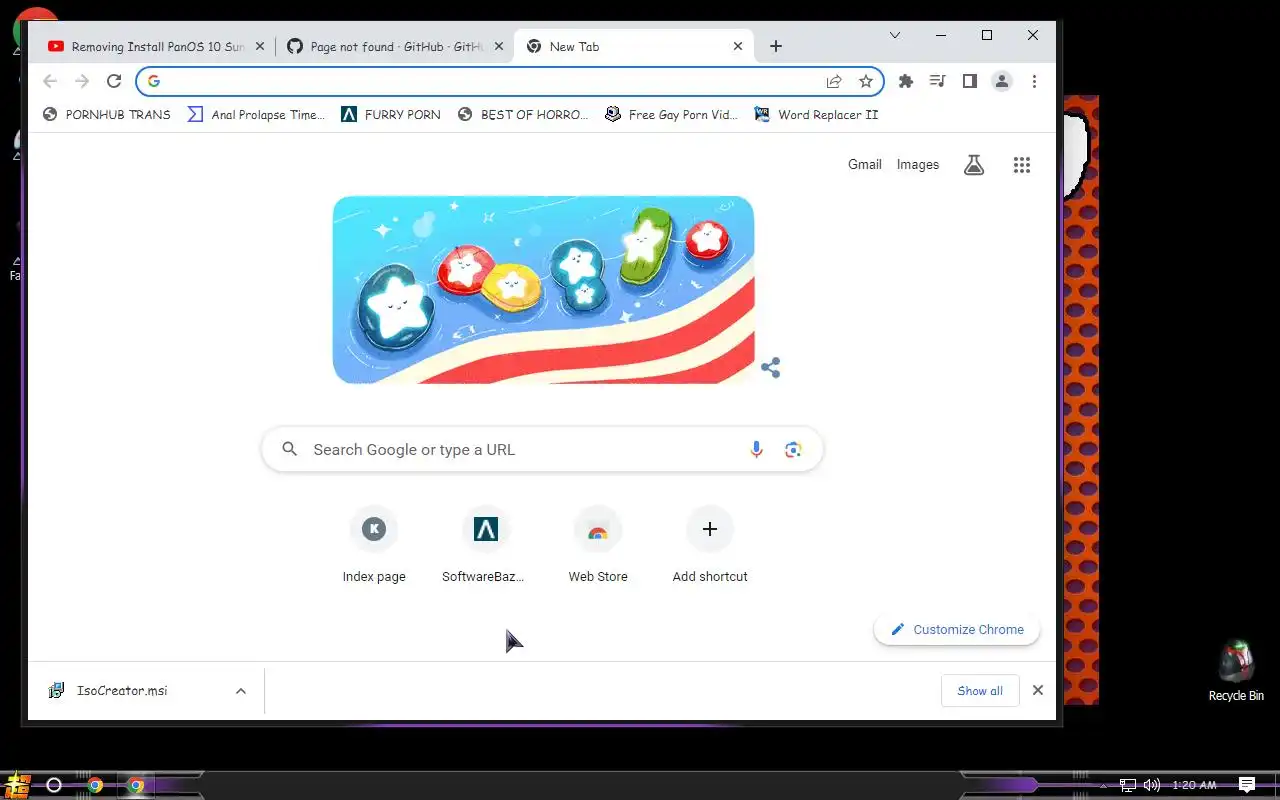Click Add shortcut tile

pyautogui.click(x=710, y=545)
